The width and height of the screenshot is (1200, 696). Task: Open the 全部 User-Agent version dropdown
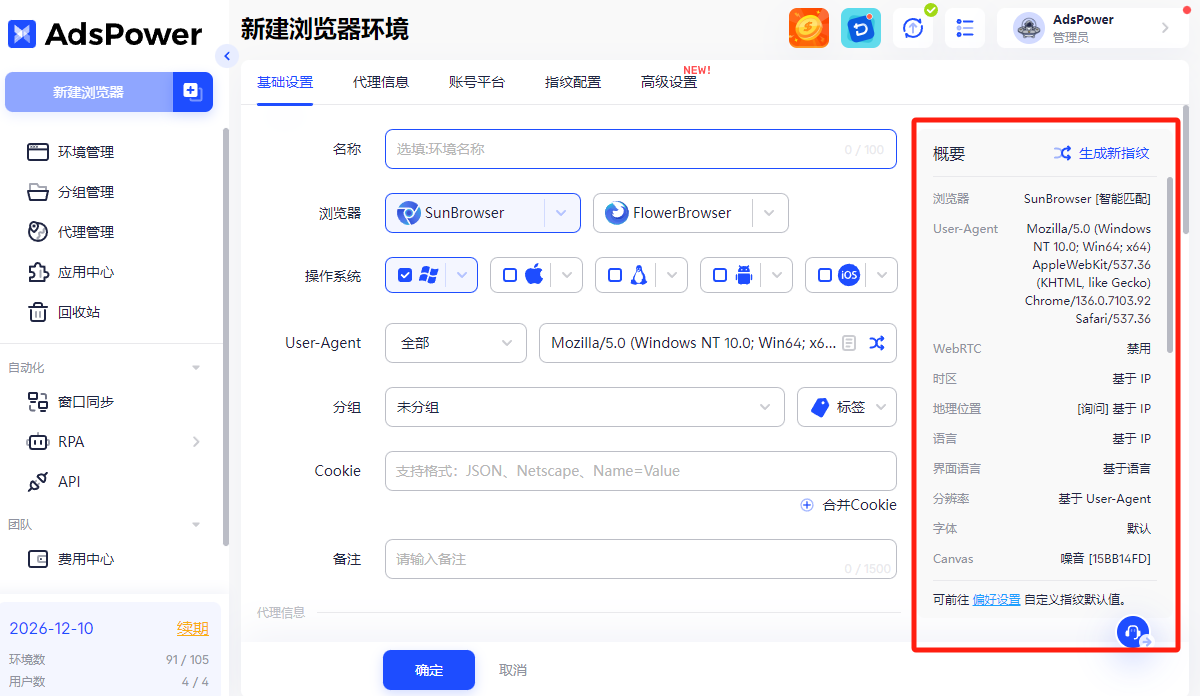coord(455,343)
